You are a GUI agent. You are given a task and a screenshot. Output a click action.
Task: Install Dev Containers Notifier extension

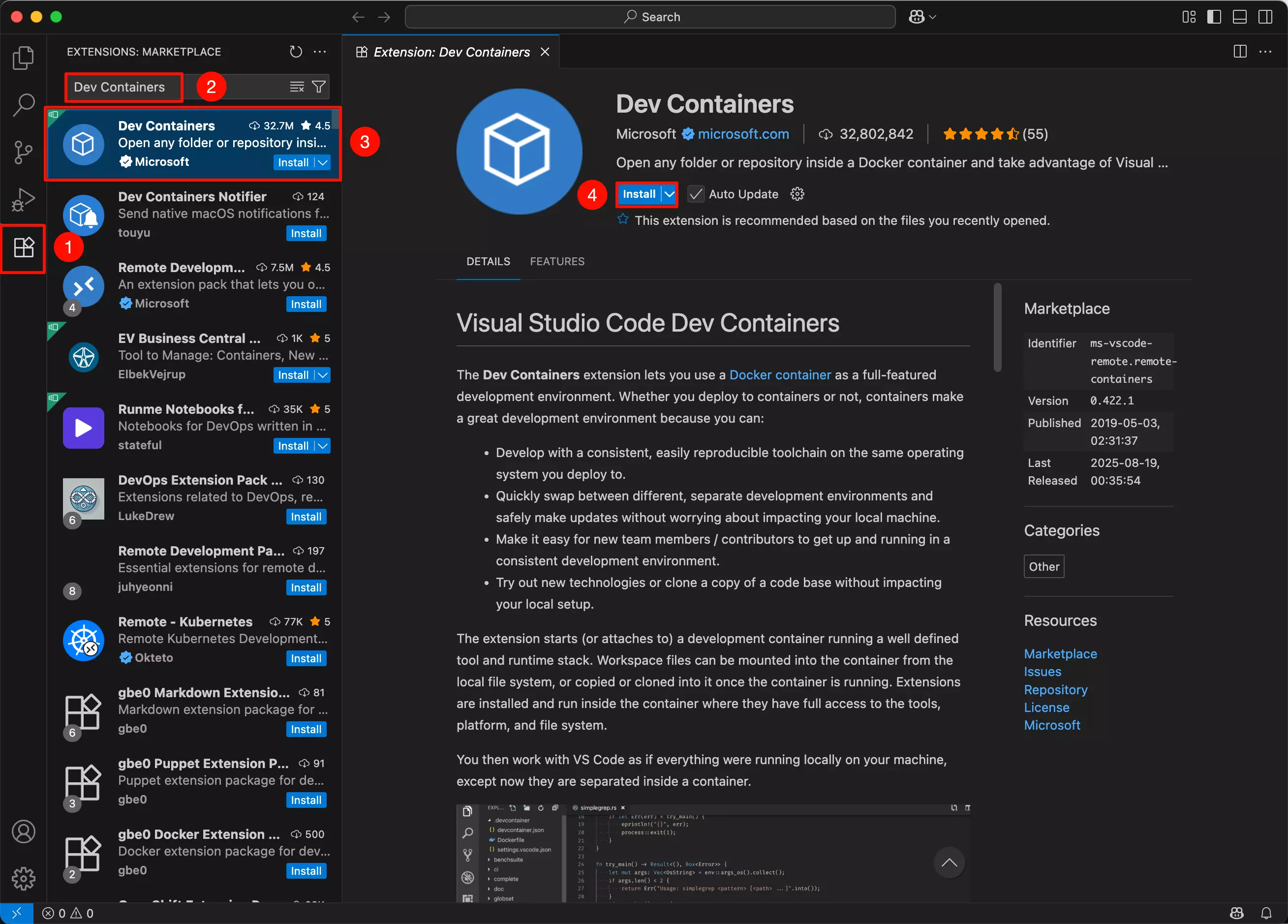(x=306, y=233)
